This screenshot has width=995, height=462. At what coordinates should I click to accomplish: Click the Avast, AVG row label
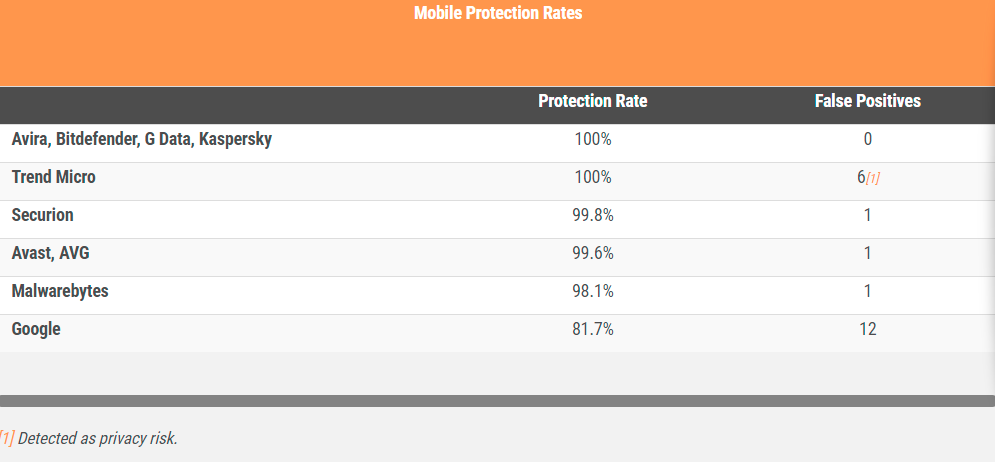[x=50, y=253]
